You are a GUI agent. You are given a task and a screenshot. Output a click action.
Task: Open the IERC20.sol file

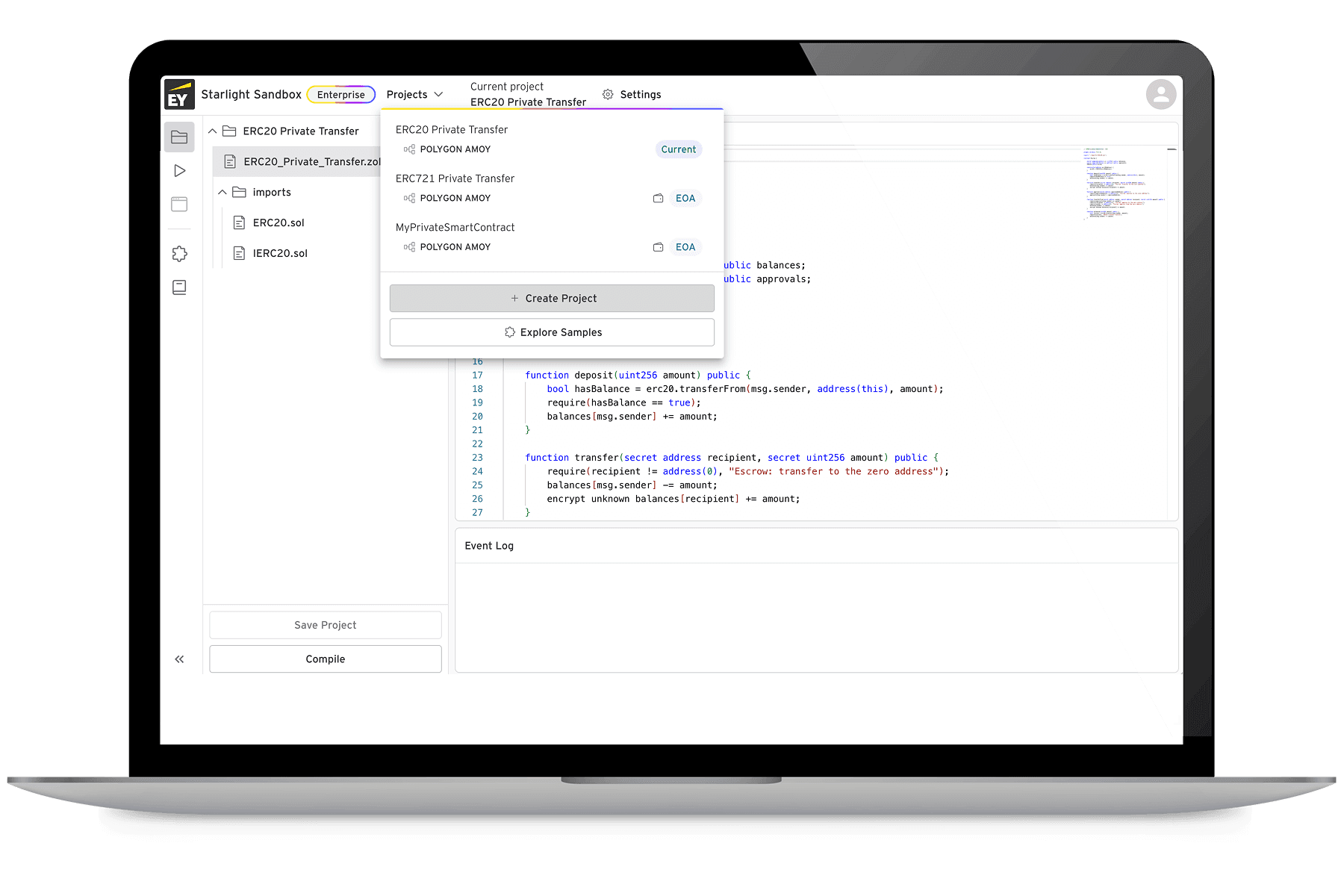pyautogui.click(x=279, y=254)
